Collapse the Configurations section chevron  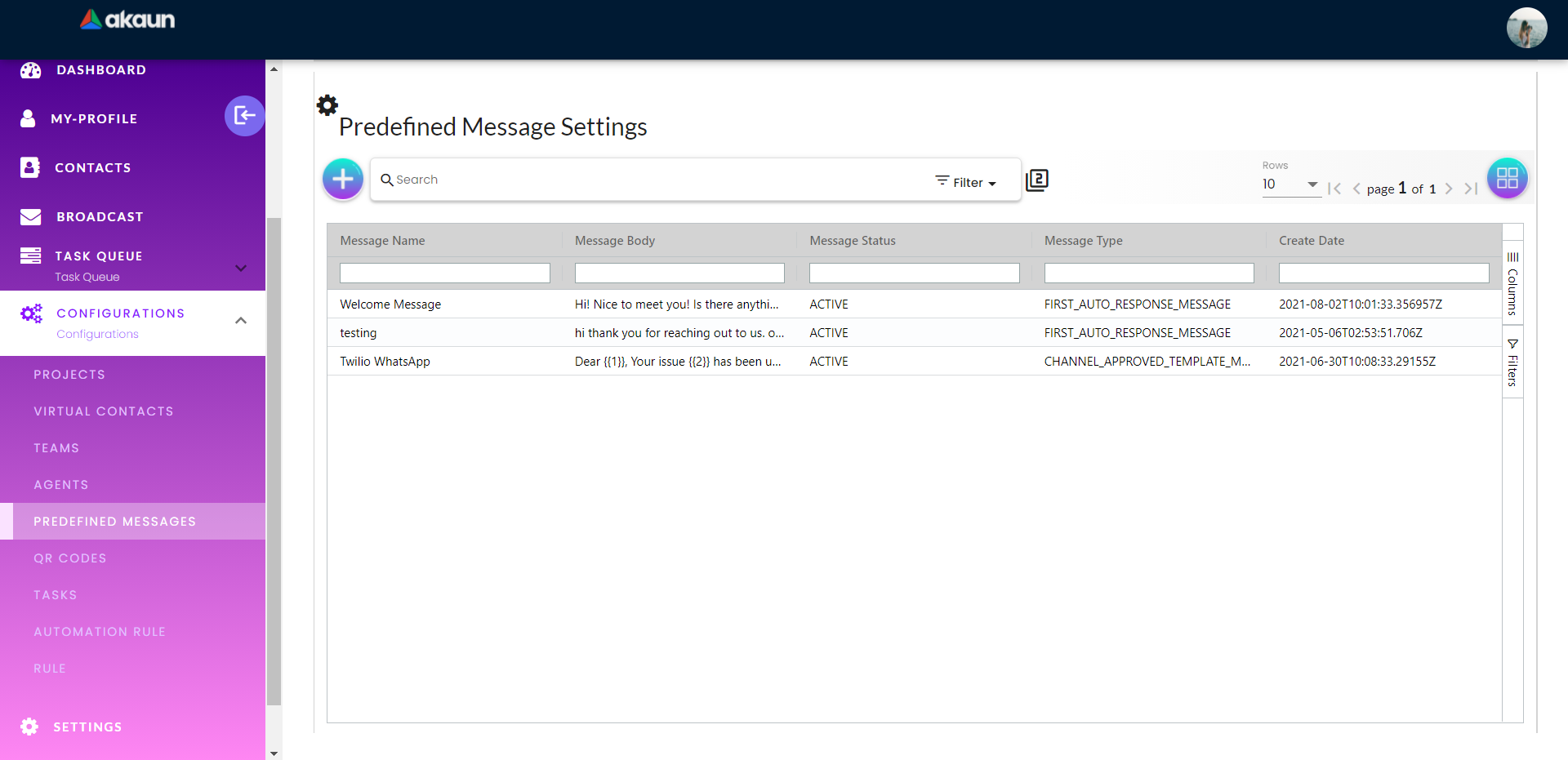[x=241, y=321]
